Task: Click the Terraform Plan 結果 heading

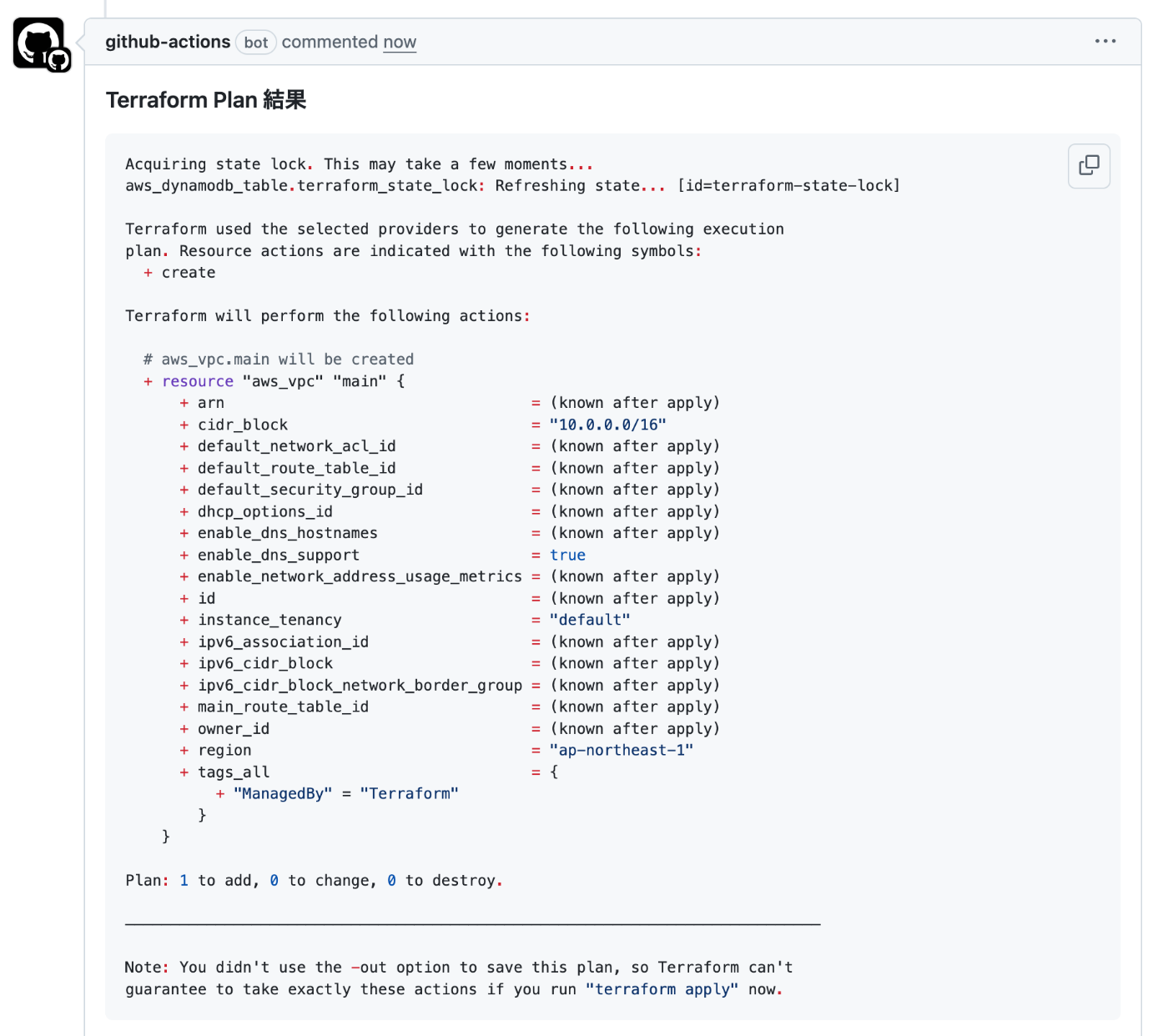Action: [x=206, y=100]
